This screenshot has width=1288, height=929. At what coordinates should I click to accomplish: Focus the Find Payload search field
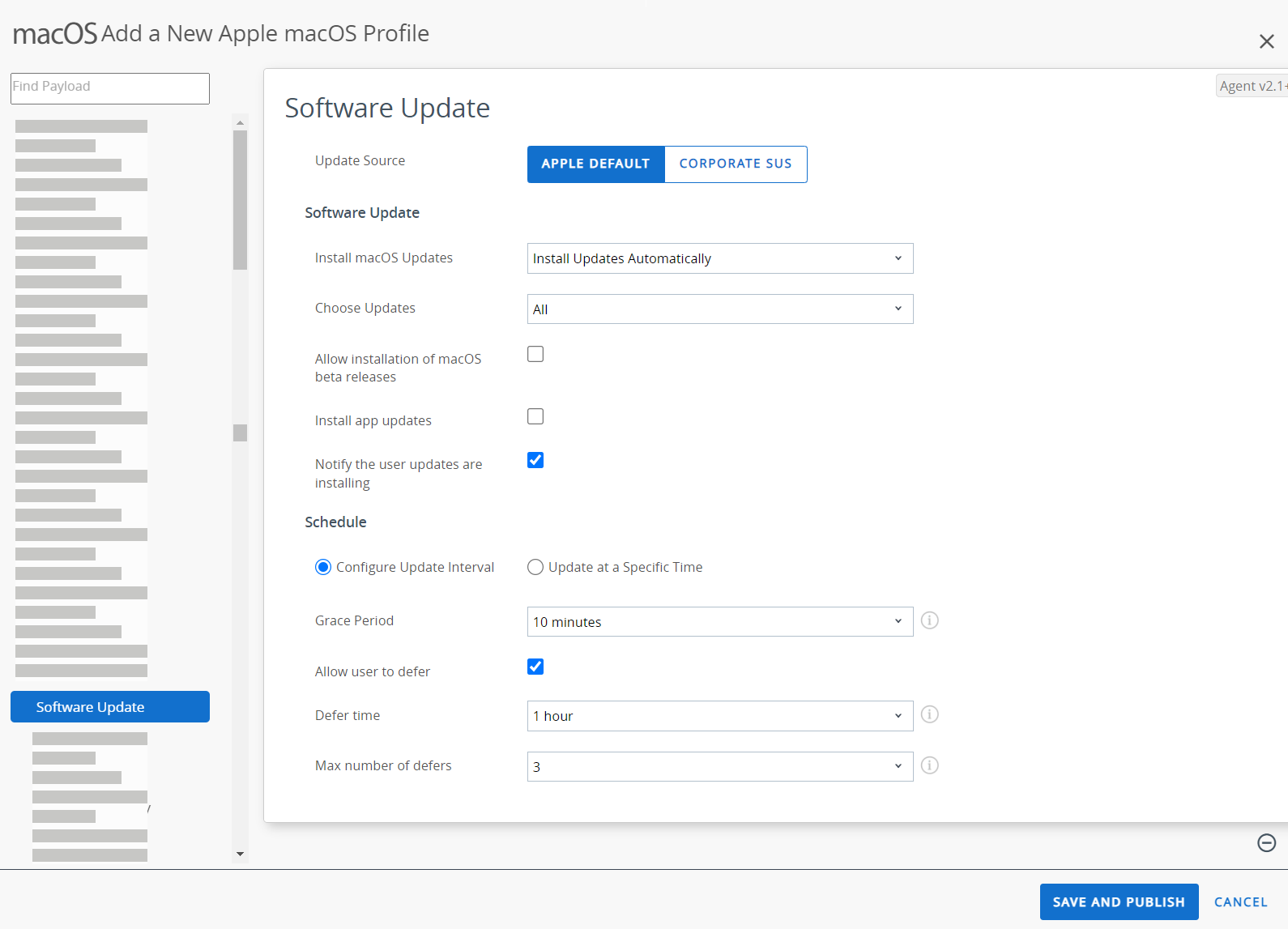pyautogui.click(x=110, y=88)
